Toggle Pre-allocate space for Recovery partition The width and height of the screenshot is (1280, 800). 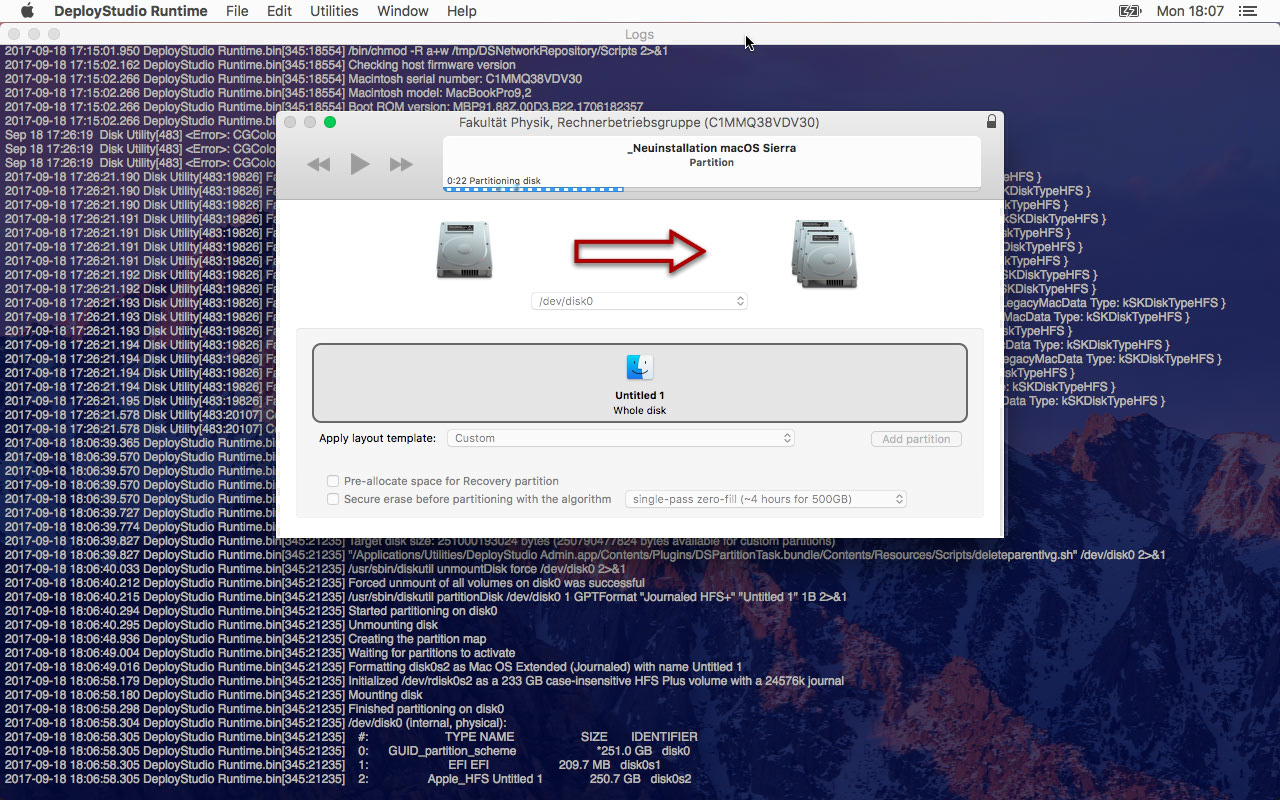(334, 481)
